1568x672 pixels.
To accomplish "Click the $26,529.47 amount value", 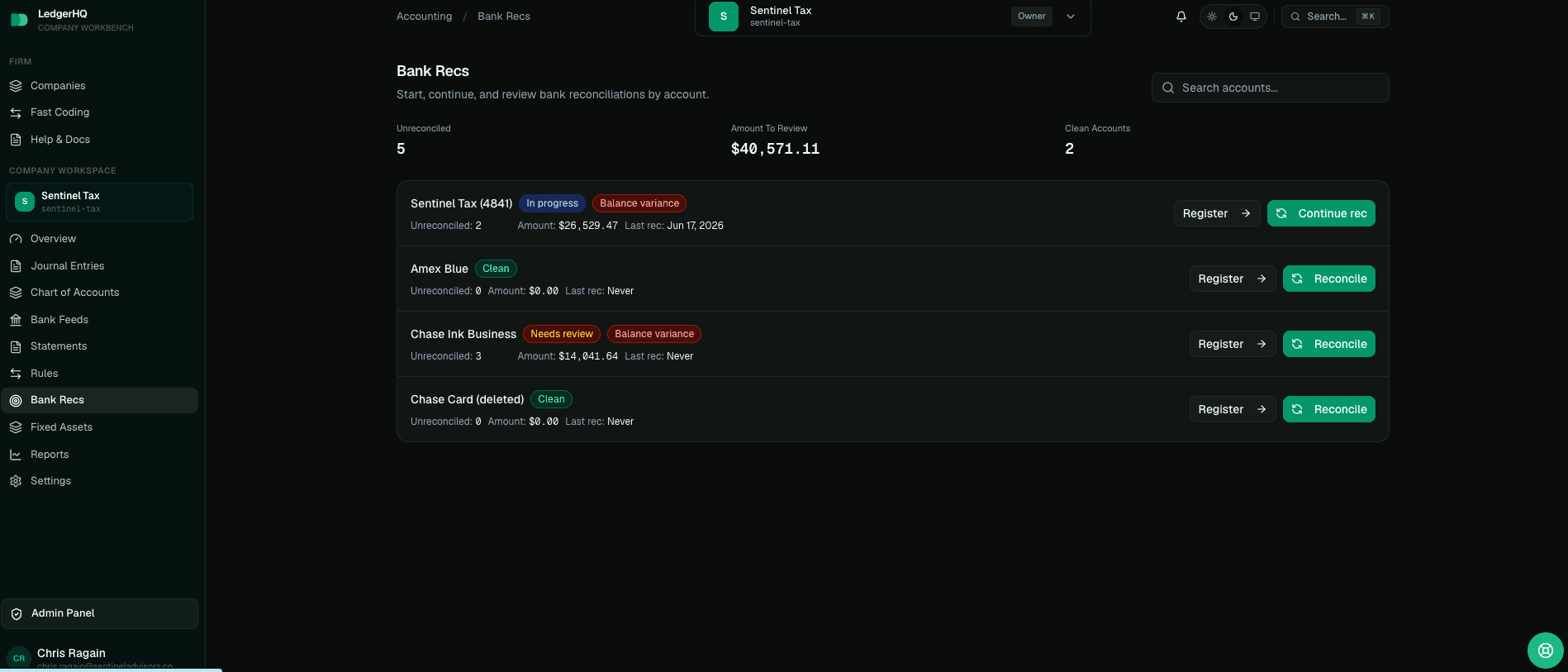I will [x=588, y=226].
